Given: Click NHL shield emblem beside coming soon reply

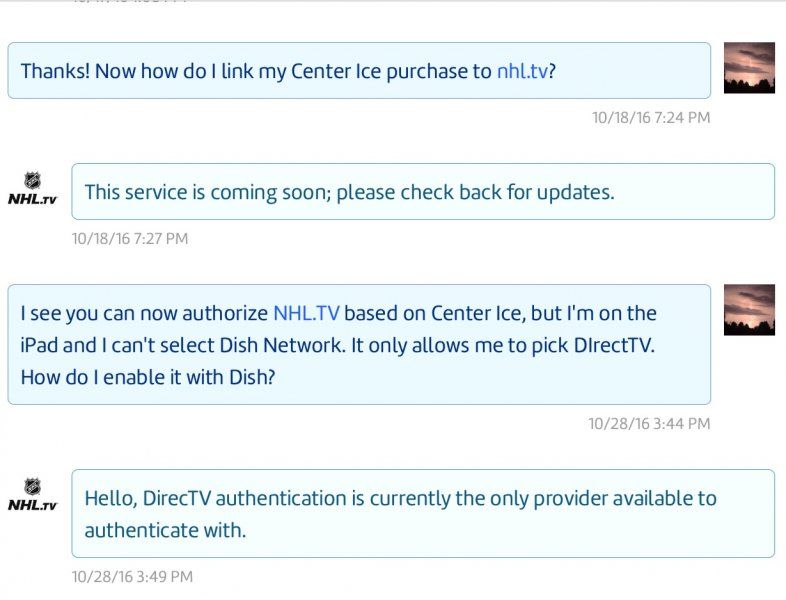Looking at the screenshot, I should [33, 180].
